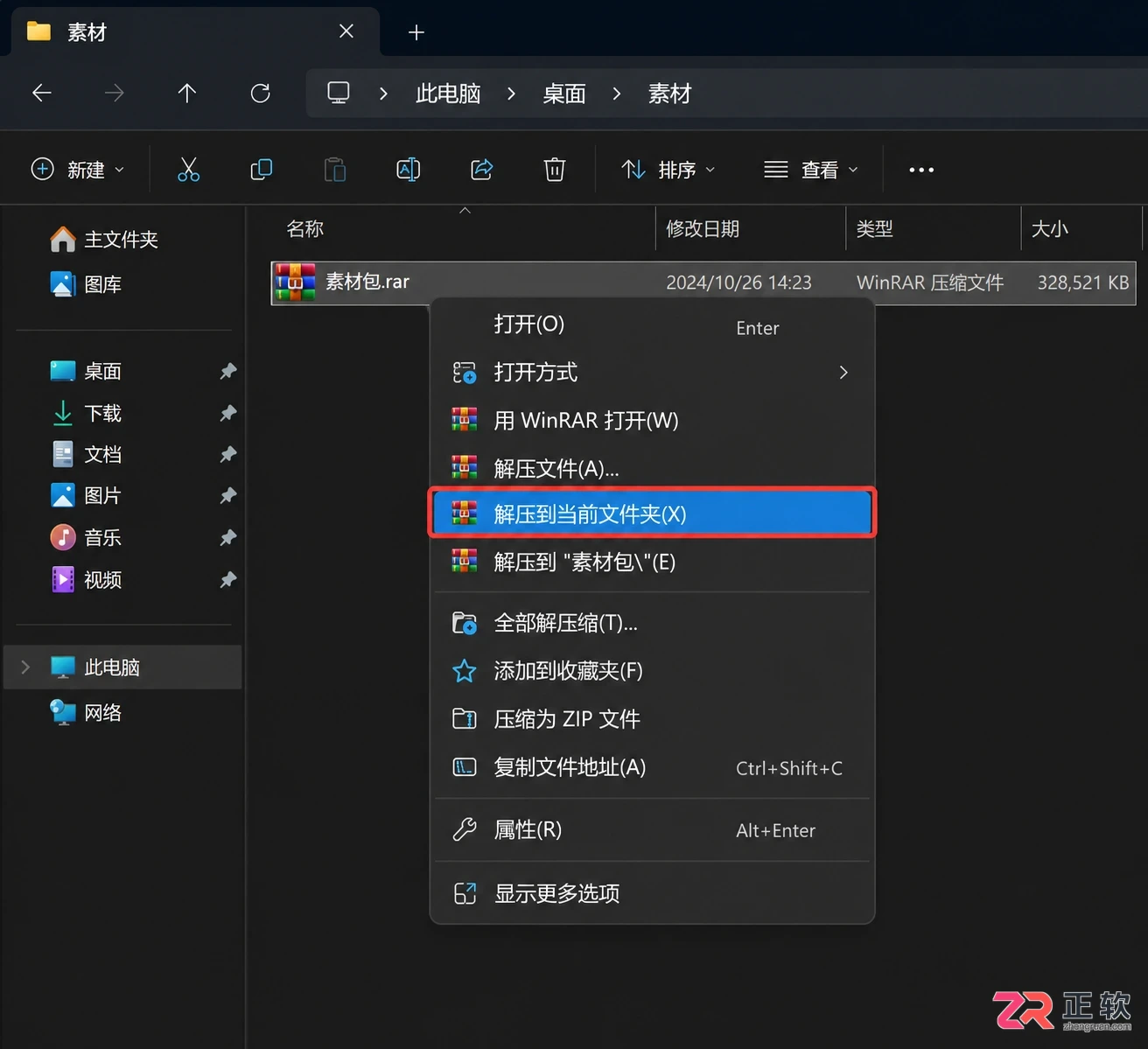This screenshot has height=1049, width=1148.
Task: Select the 素材包.rar file icon
Action: (295, 282)
